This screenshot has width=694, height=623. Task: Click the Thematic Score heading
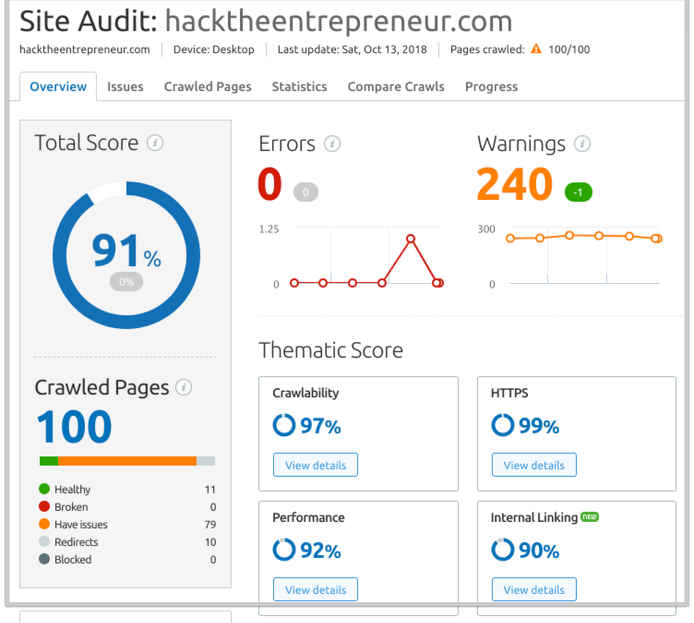(331, 350)
